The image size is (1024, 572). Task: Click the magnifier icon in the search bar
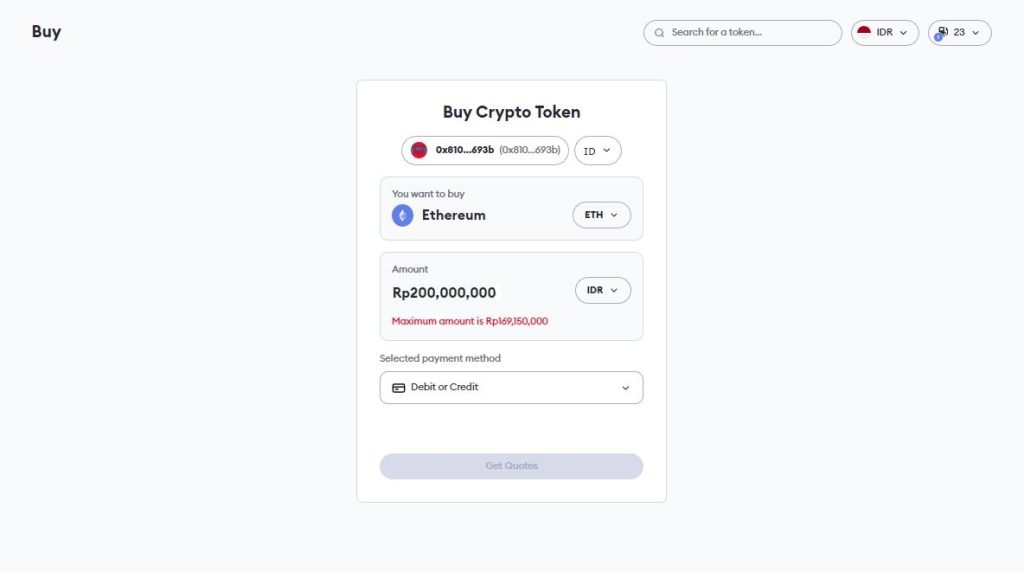point(659,33)
